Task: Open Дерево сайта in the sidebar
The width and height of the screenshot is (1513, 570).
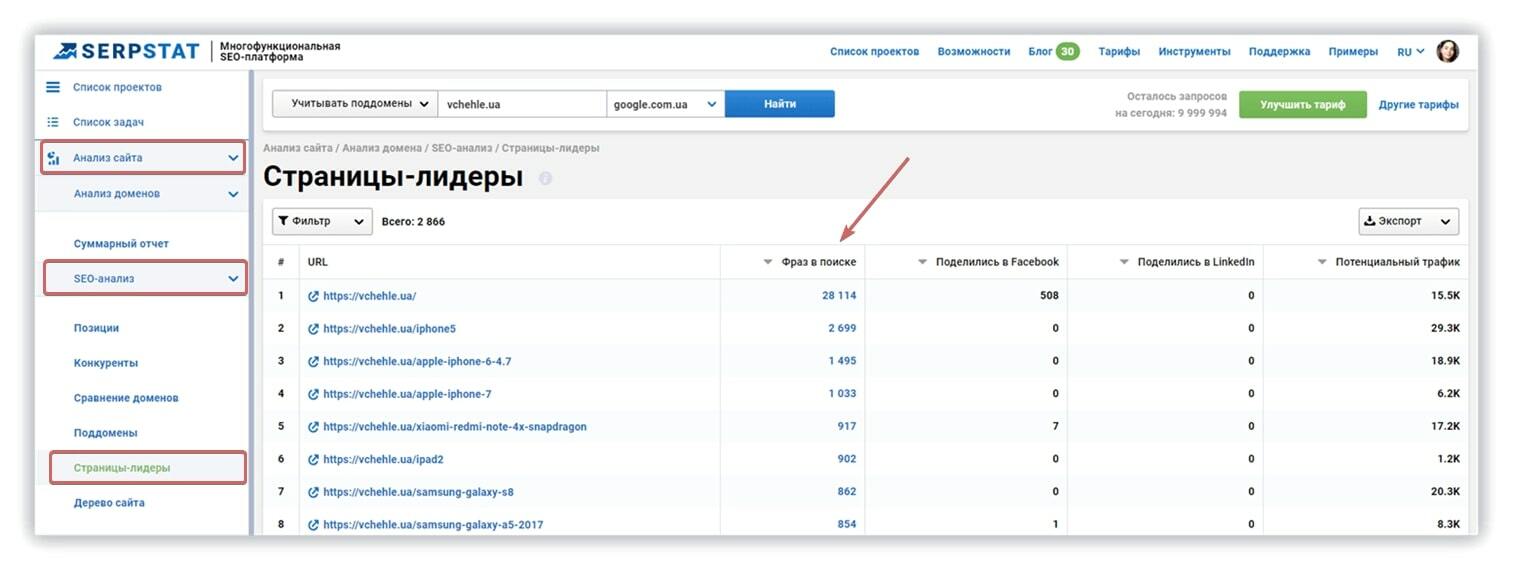Action: pos(109,503)
